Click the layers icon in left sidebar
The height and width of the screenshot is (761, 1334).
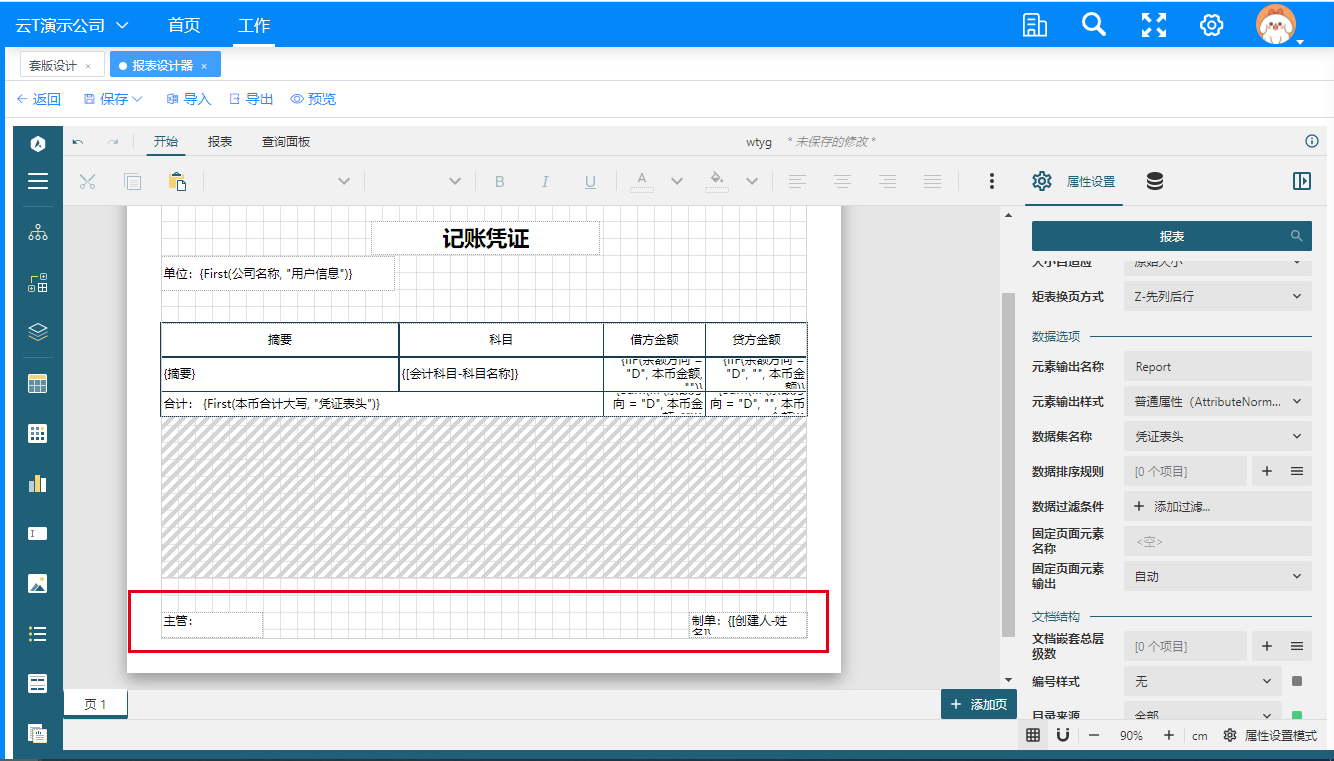pyautogui.click(x=37, y=332)
